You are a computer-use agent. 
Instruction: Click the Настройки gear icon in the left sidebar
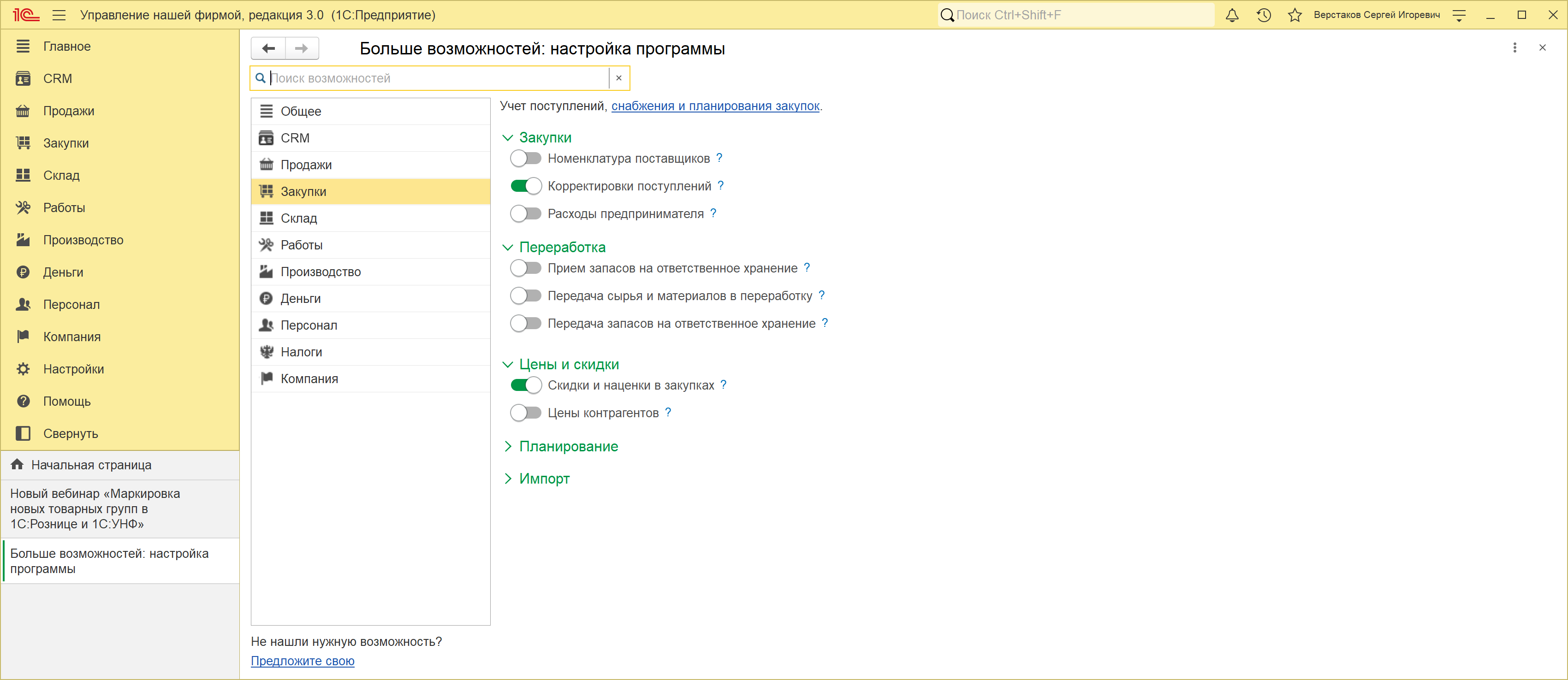point(23,369)
